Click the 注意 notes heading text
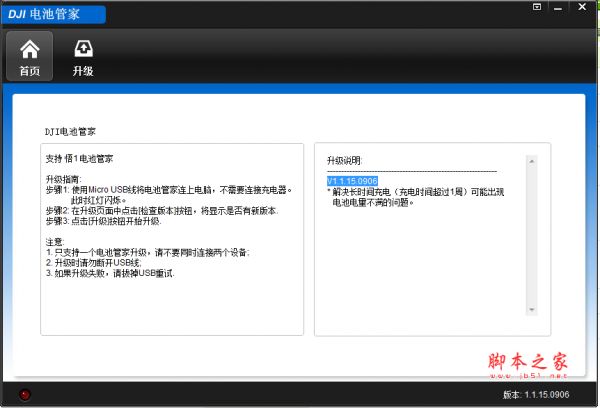The image size is (600, 408). pyautogui.click(x=55, y=242)
